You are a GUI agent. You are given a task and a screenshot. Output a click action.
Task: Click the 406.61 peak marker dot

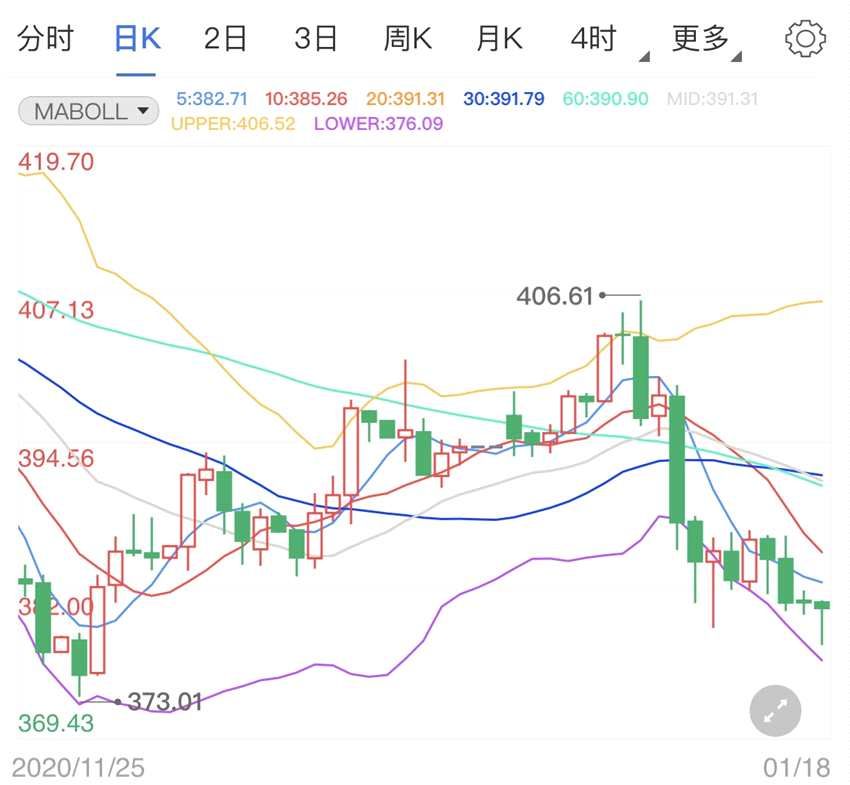[601, 294]
